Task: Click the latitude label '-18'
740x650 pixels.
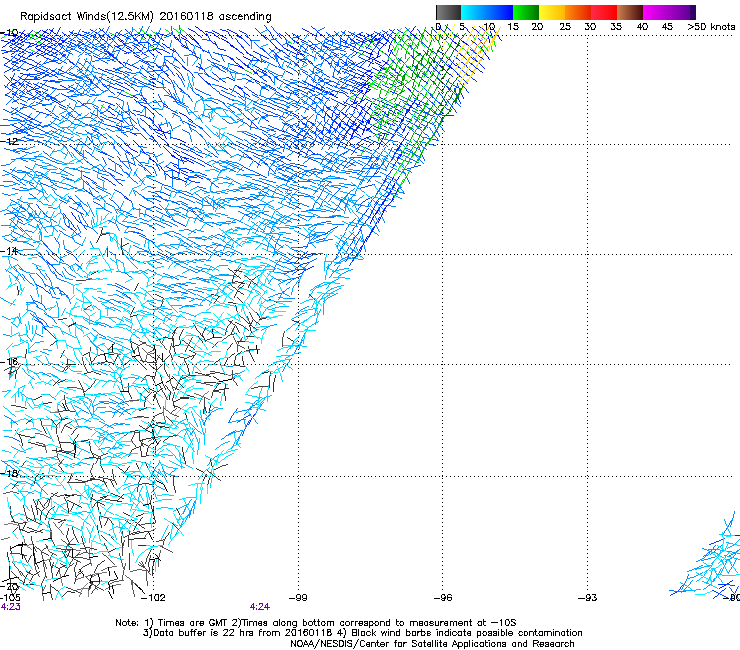Action: (9, 473)
